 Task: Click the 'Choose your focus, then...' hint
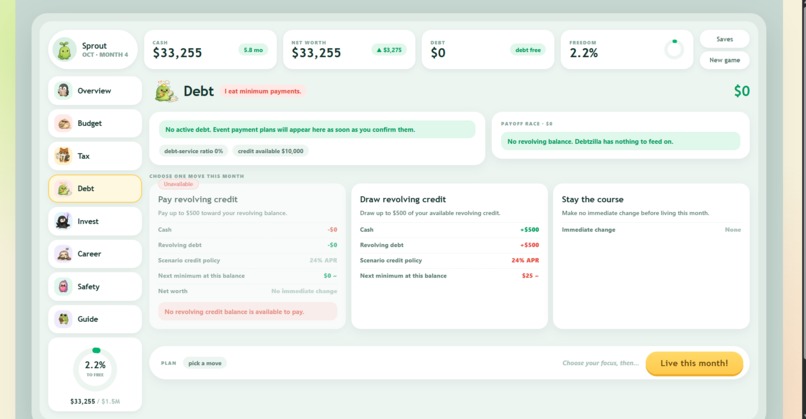600,363
